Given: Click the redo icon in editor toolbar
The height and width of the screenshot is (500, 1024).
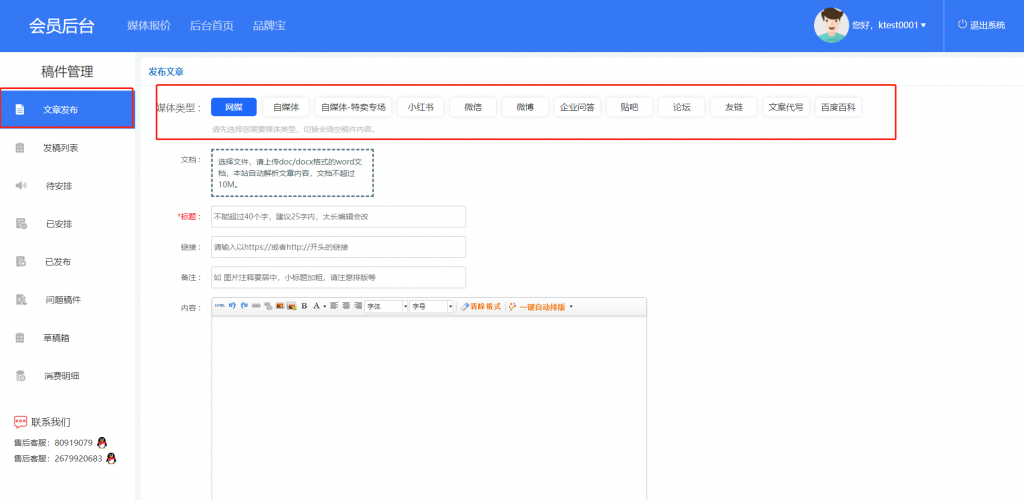Looking at the screenshot, I should 244,305.
